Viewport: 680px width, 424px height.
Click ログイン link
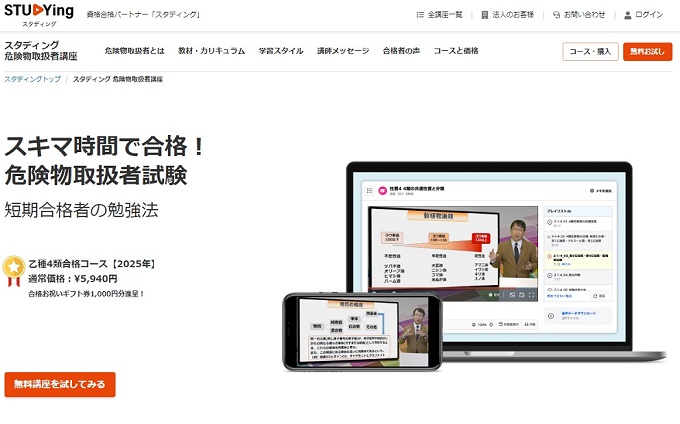(x=649, y=15)
